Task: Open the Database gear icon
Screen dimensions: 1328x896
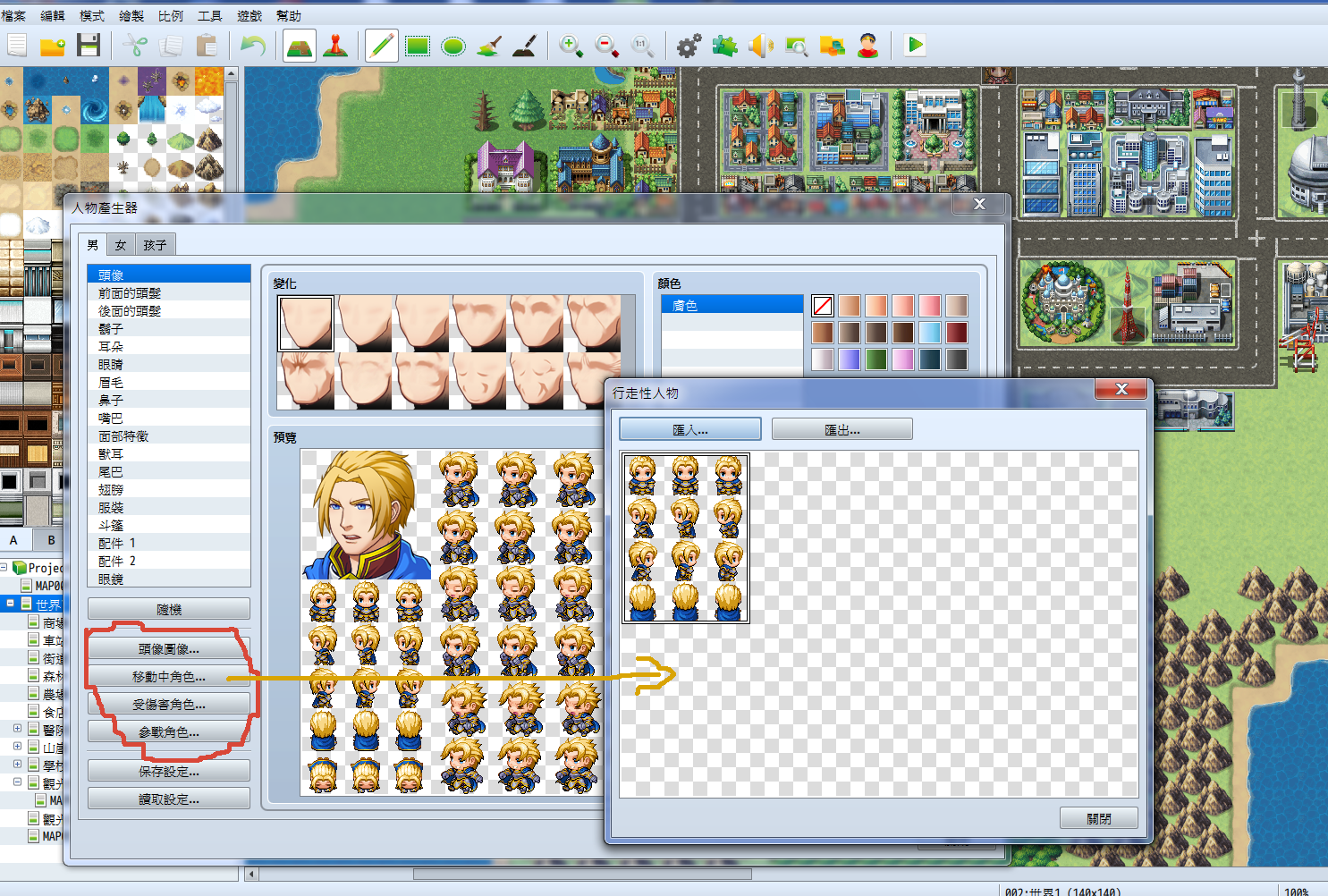Action: coord(689,45)
